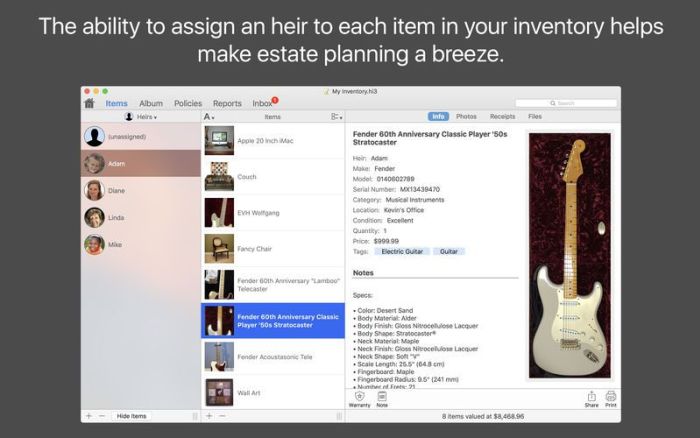
Task: Open the Items tab
Action: point(117,103)
